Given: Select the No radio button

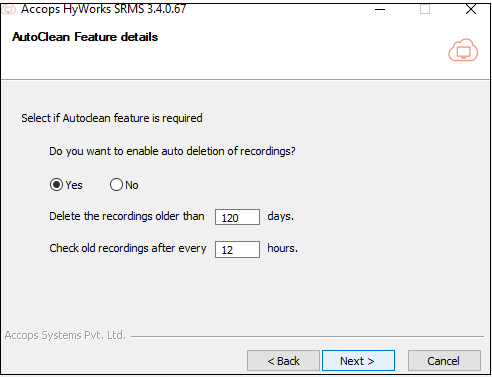Looking at the screenshot, I should click(x=116, y=185).
